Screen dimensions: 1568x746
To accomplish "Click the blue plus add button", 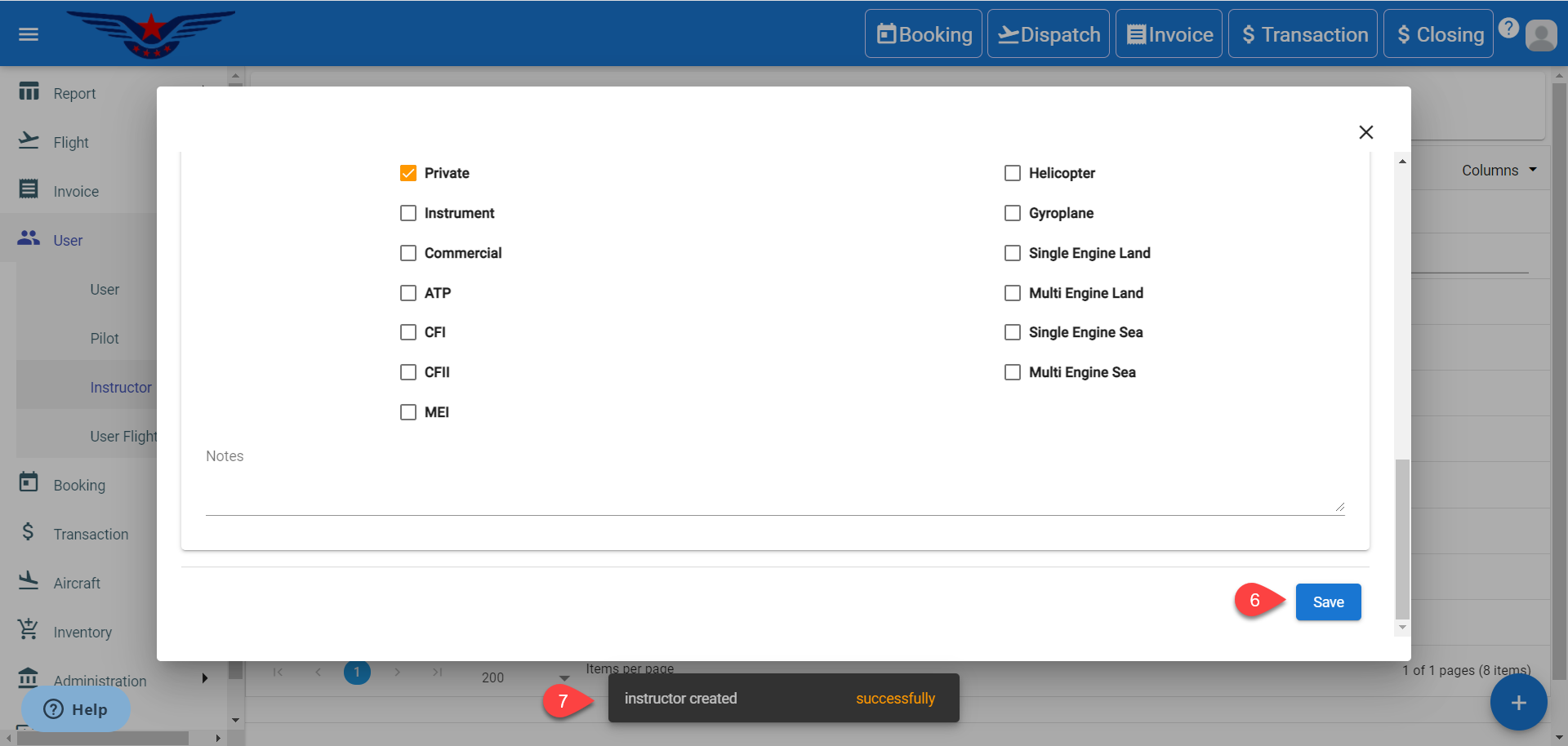I will [1517, 702].
